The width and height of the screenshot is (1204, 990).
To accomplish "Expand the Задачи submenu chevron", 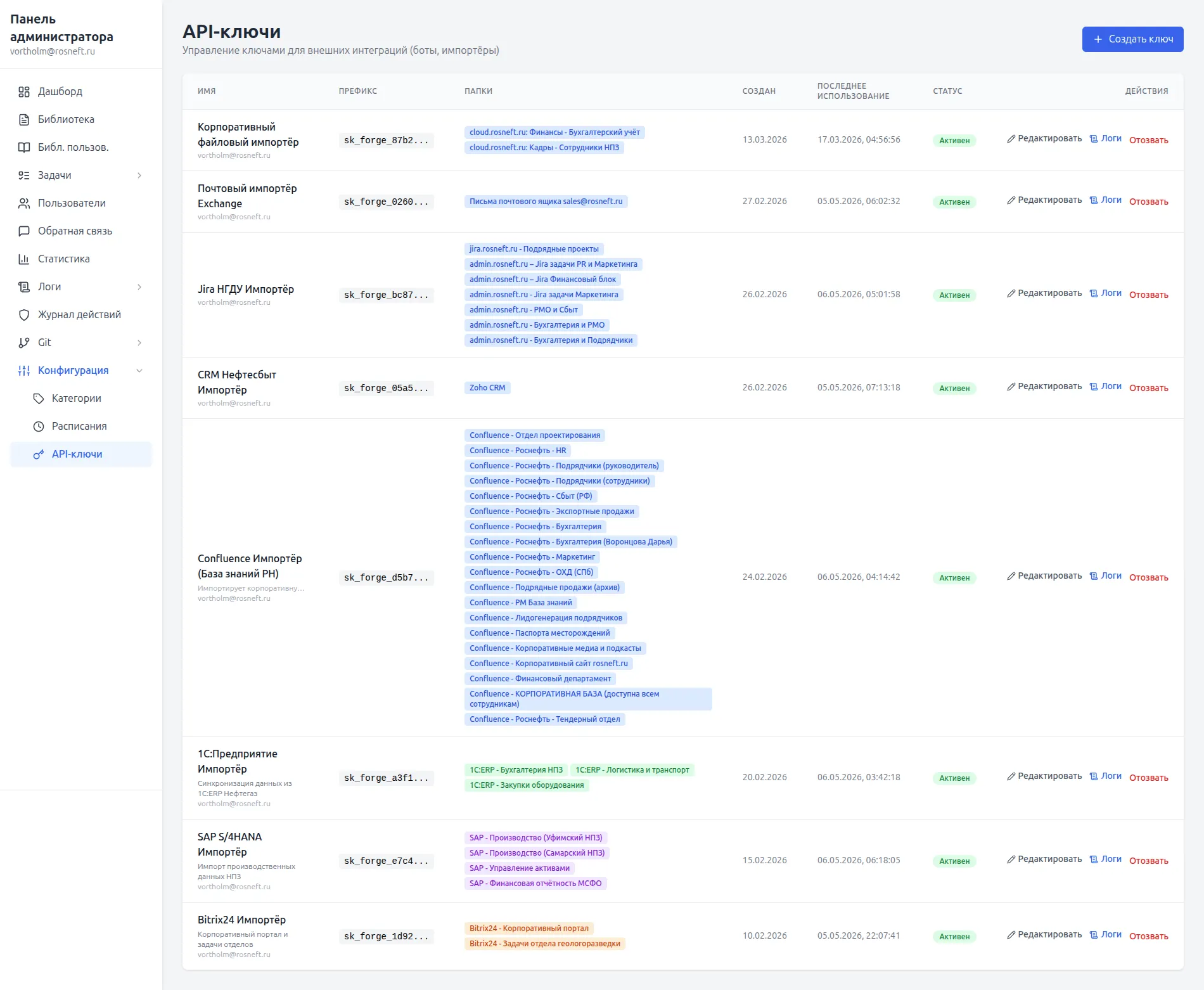I will pos(139,176).
